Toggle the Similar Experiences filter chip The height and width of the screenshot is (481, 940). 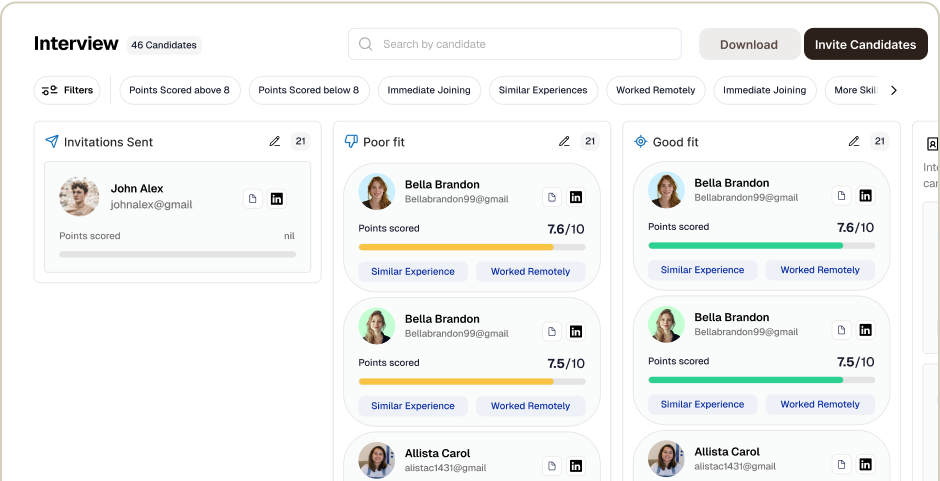(543, 90)
